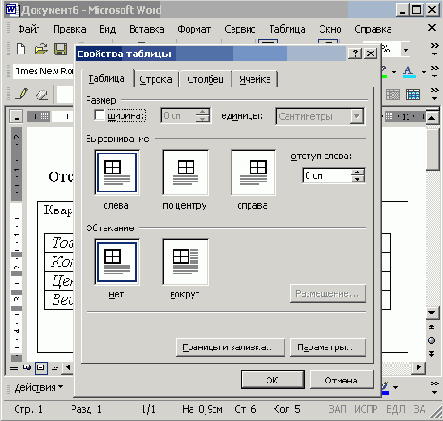This screenshot has height=421, width=443.
Task: Open the Сантиметры units dropdown
Action: [x=357, y=116]
